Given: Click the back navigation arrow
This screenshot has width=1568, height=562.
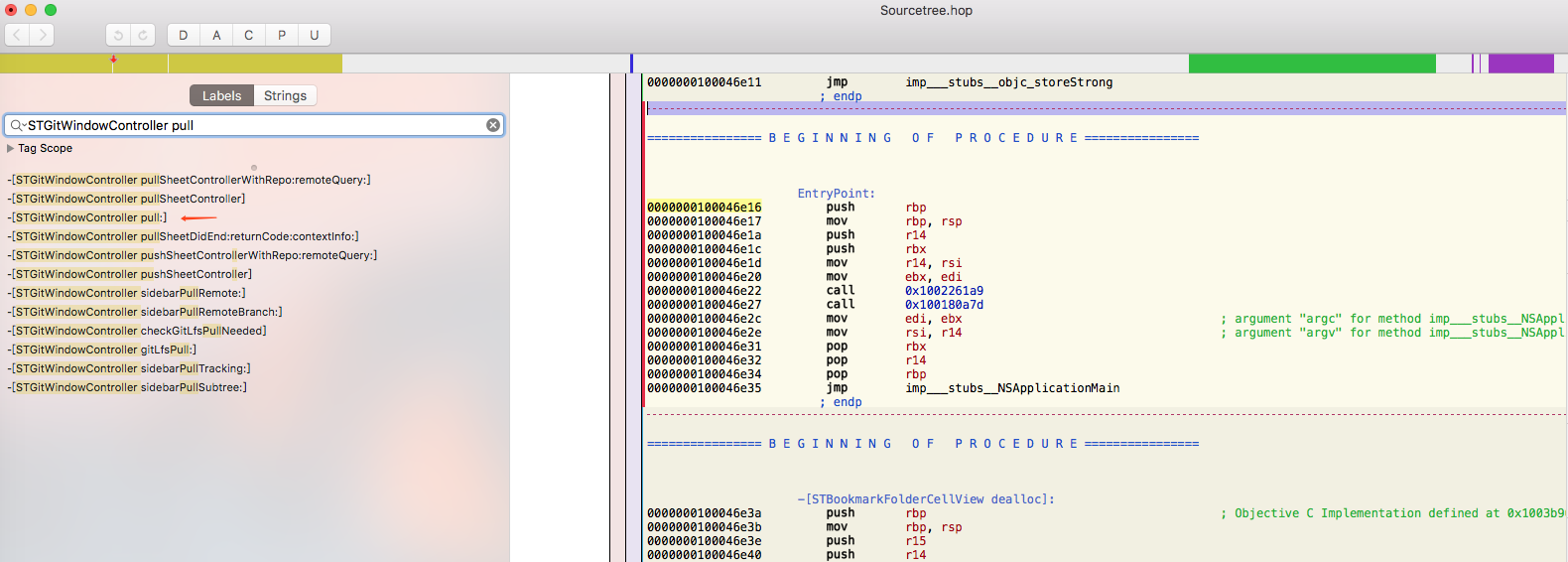Looking at the screenshot, I should tap(18, 35).
